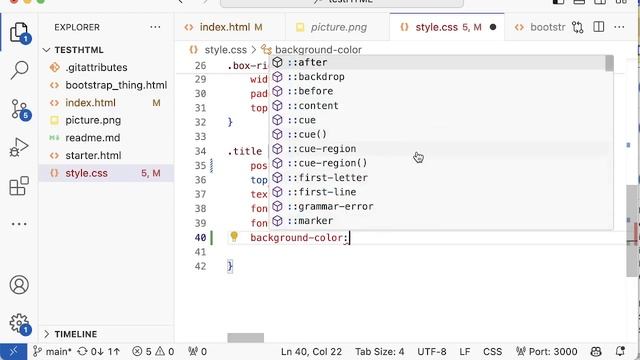Screen dimensions: 640x360
Task: Open Source Control view with 5 changes
Action: click(19, 109)
